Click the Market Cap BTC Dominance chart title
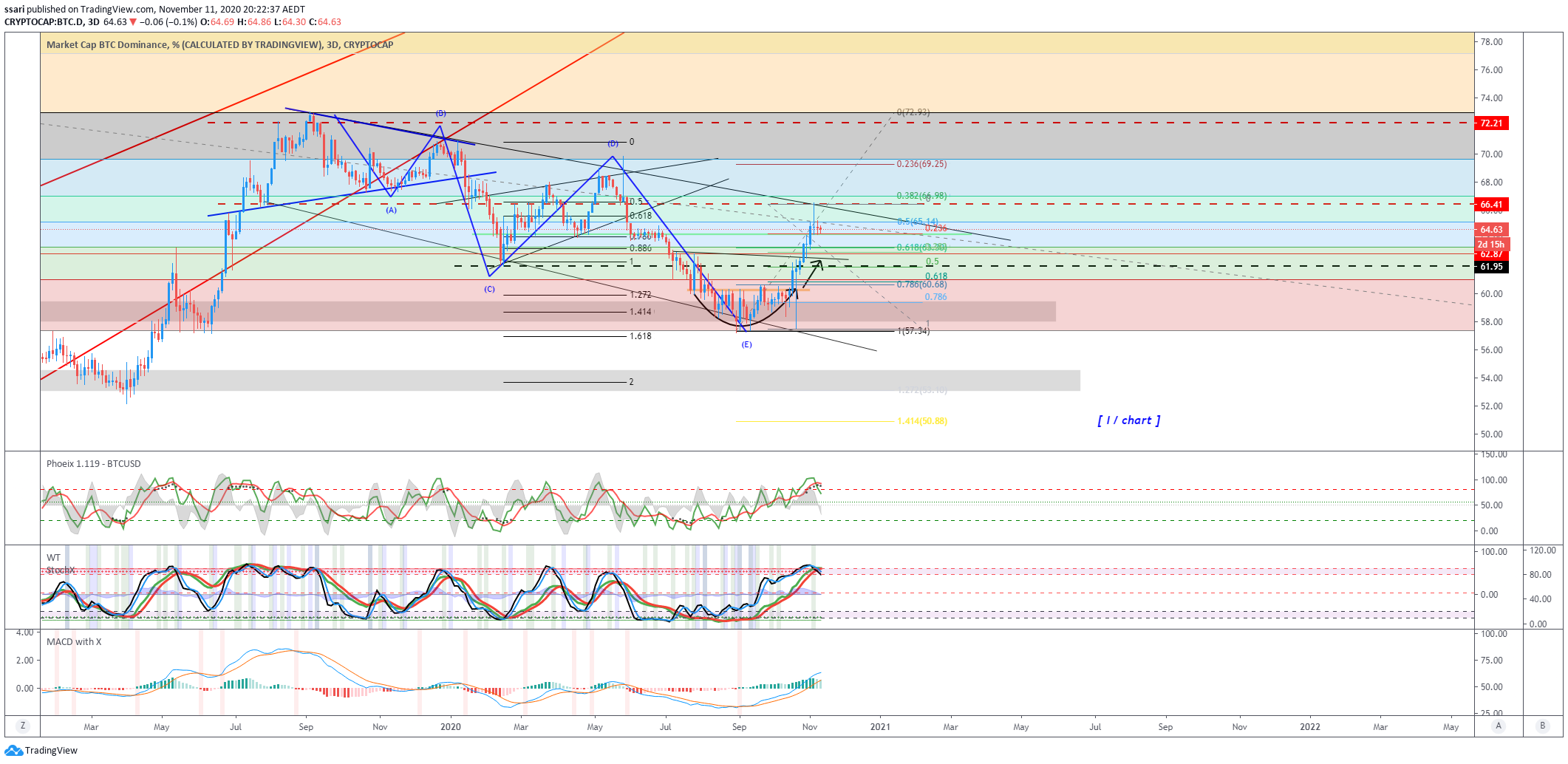The width and height of the screenshot is (1568, 764). tap(219, 45)
